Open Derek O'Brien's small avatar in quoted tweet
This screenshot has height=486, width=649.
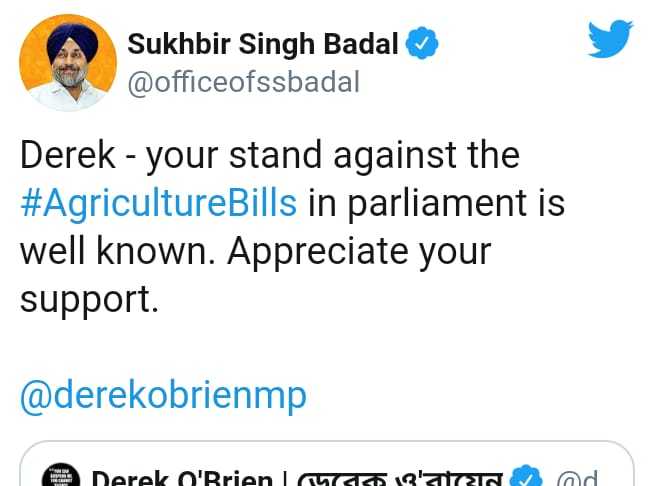(61, 475)
